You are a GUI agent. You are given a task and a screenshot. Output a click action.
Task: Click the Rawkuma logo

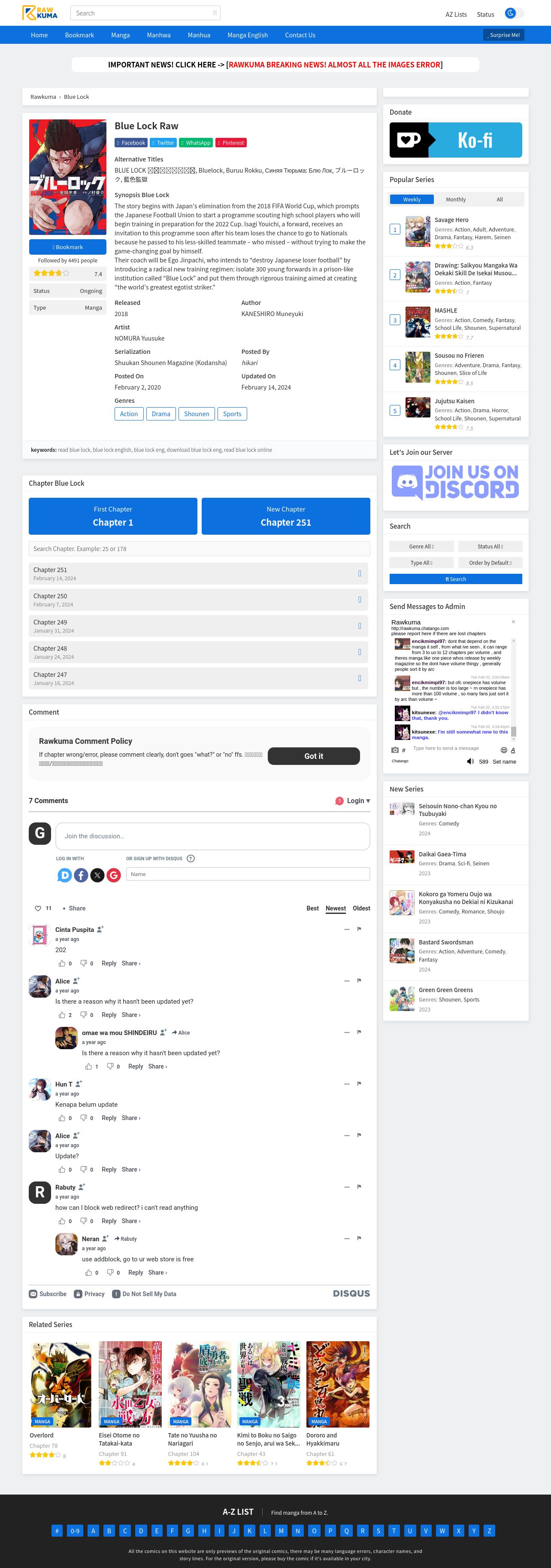pos(40,13)
